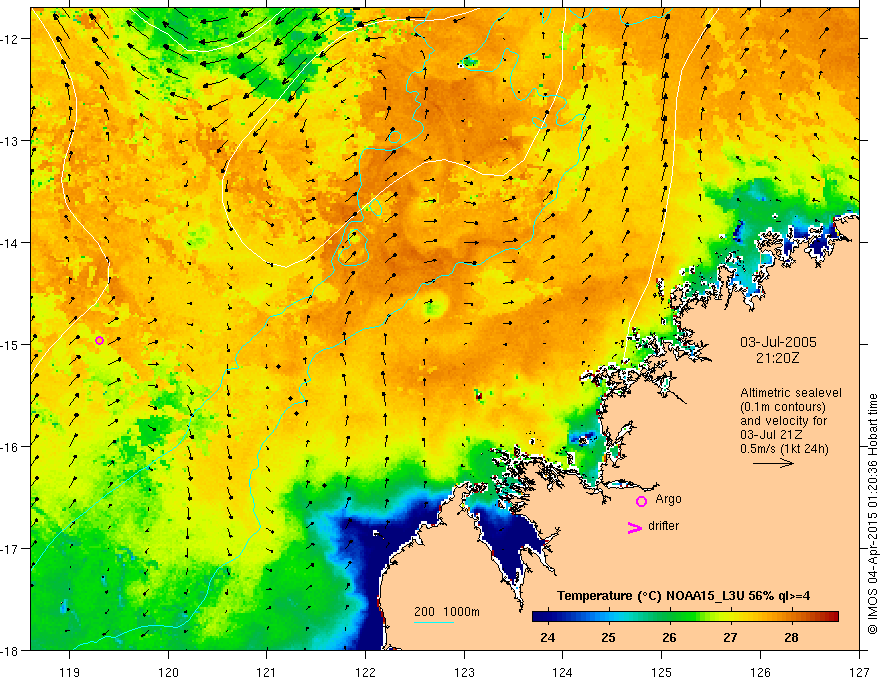
Task: Click the colorbar tick label 27
Action: pos(730,637)
